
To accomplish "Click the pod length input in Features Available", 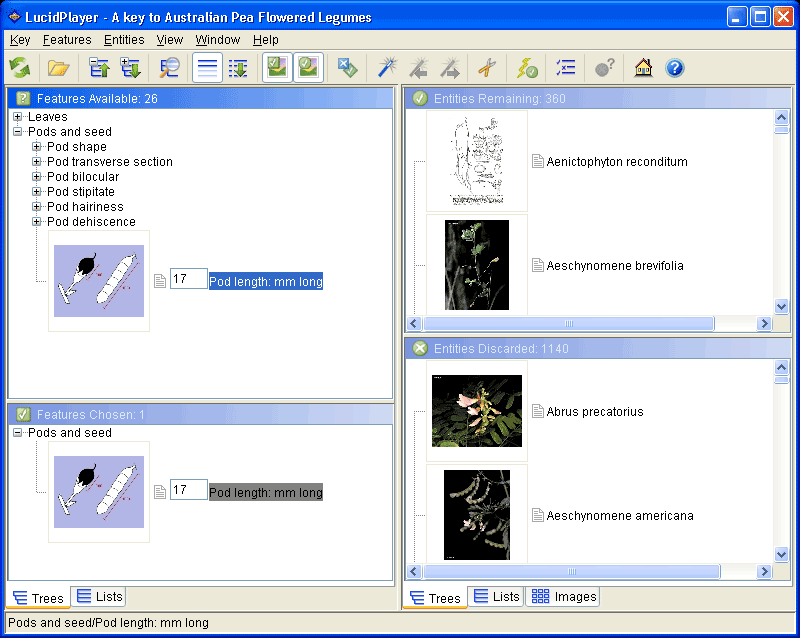I will click(188, 280).
